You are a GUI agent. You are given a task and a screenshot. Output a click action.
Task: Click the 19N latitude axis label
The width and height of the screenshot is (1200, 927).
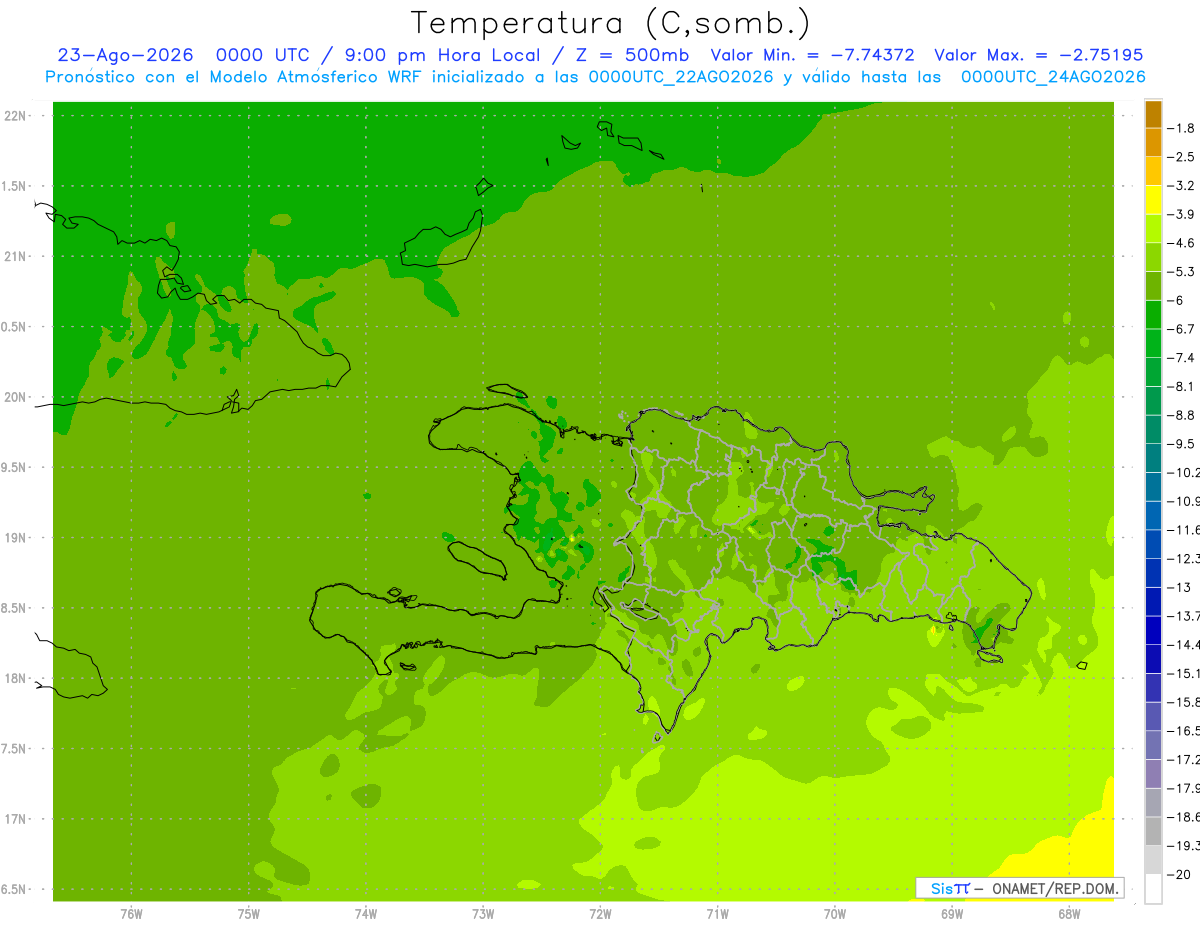(x=15, y=538)
